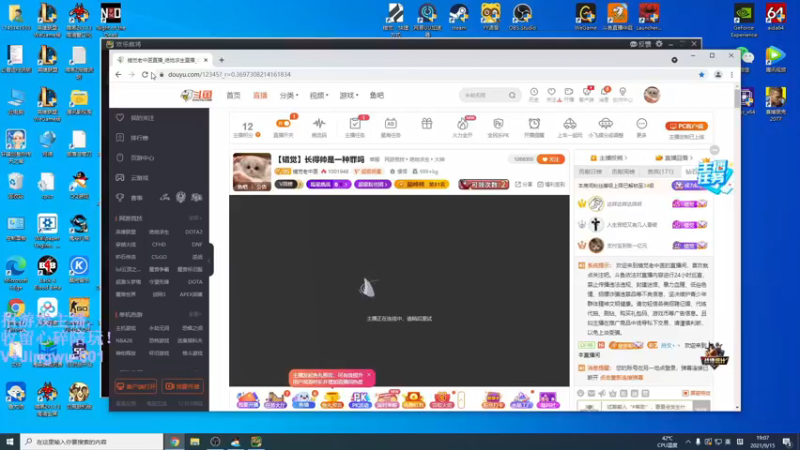Click the cat streamer avatar thumbnail
Viewport: 800px width, 450px height.
[252, 172]
